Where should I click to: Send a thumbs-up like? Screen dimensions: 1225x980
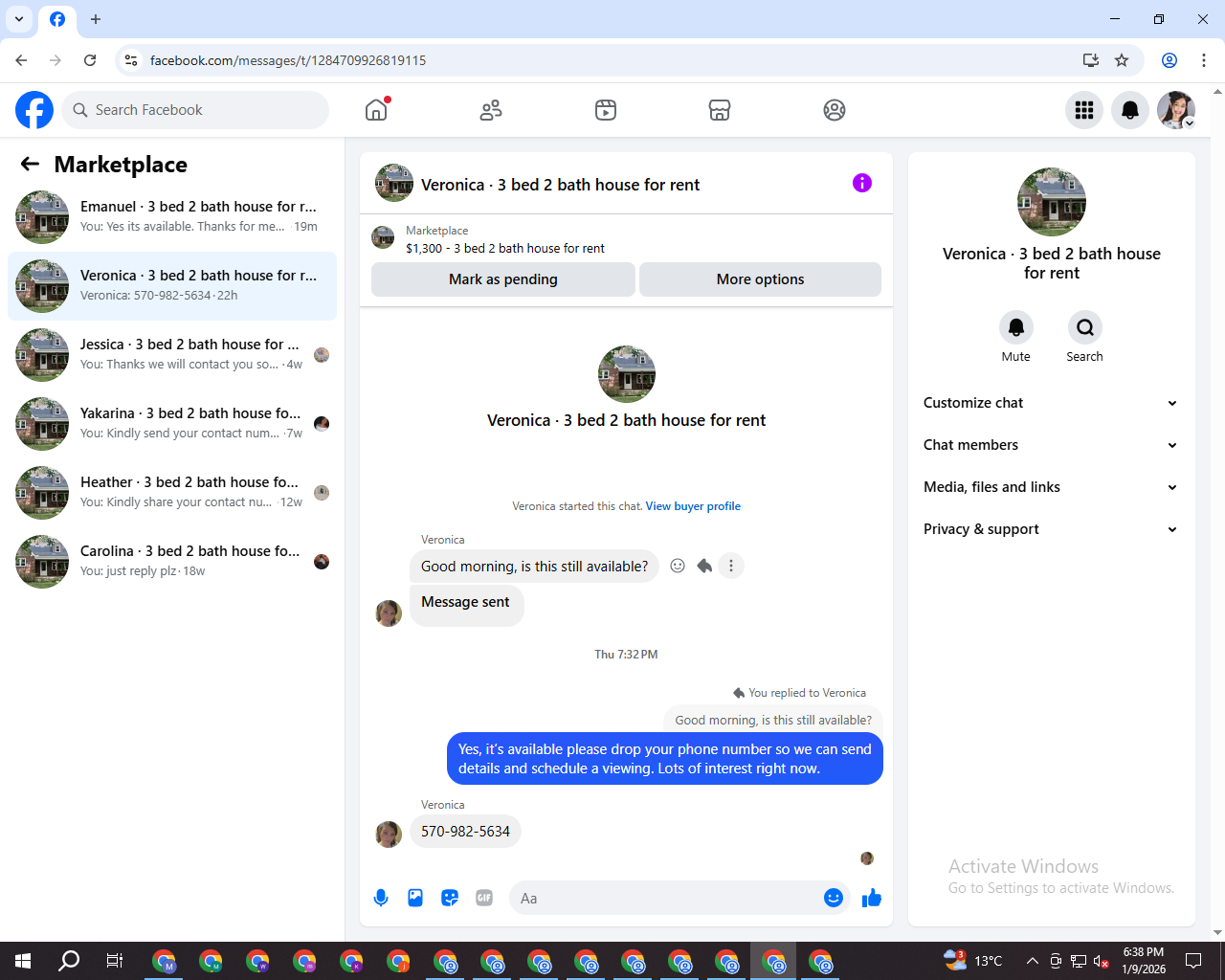tap(872, 898)
